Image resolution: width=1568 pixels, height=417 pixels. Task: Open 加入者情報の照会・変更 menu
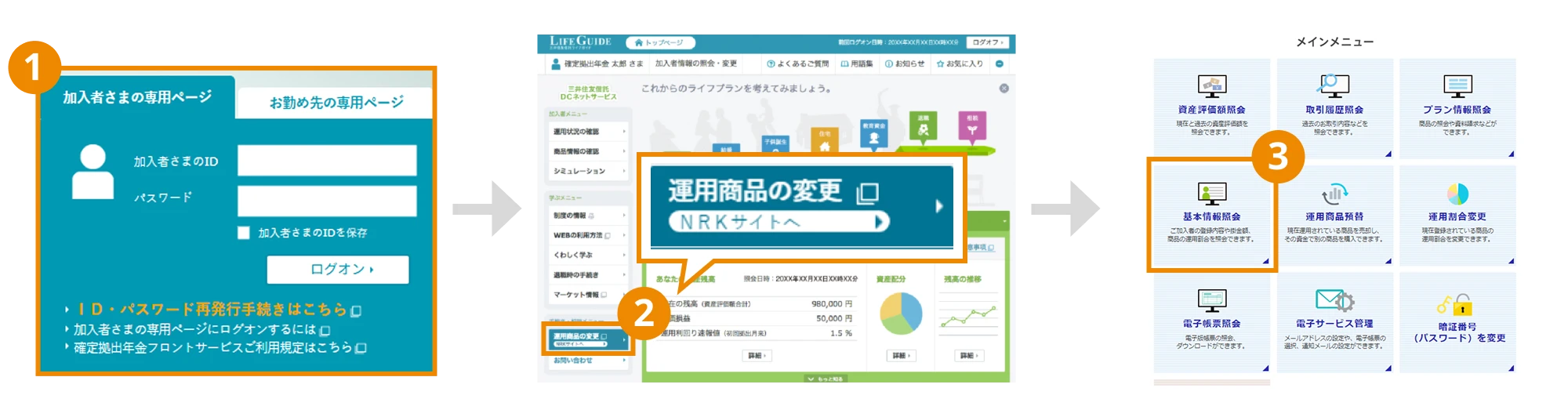(696, 63)
